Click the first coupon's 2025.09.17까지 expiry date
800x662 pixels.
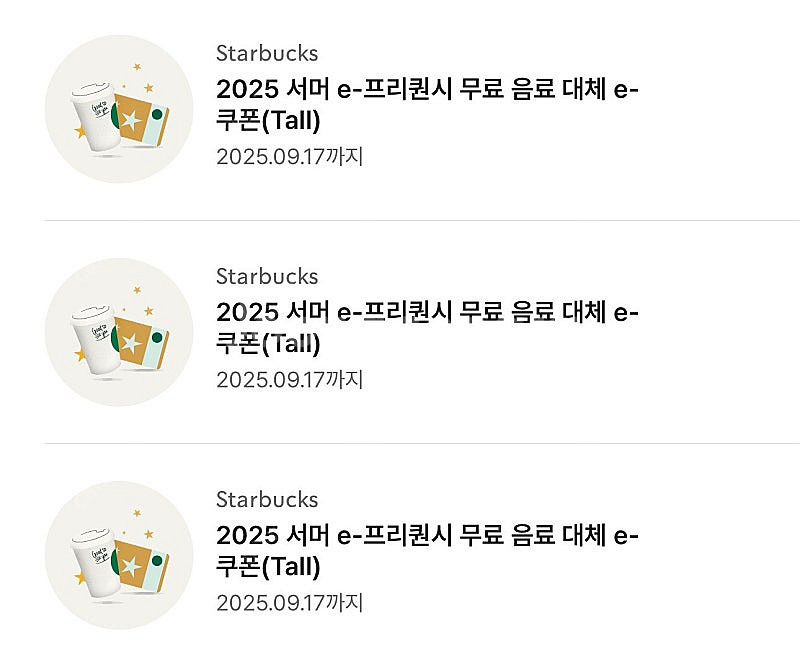[289, 156]
